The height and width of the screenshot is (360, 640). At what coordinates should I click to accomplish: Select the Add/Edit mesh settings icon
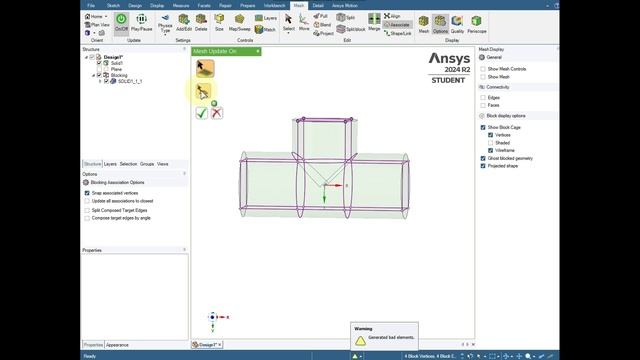tap(184, 22)
